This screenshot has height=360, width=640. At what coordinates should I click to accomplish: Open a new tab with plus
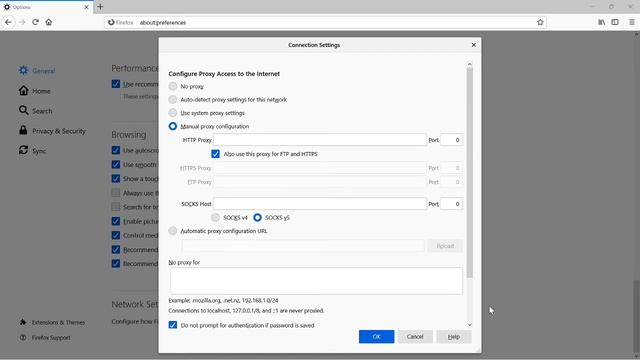(100, 7)
